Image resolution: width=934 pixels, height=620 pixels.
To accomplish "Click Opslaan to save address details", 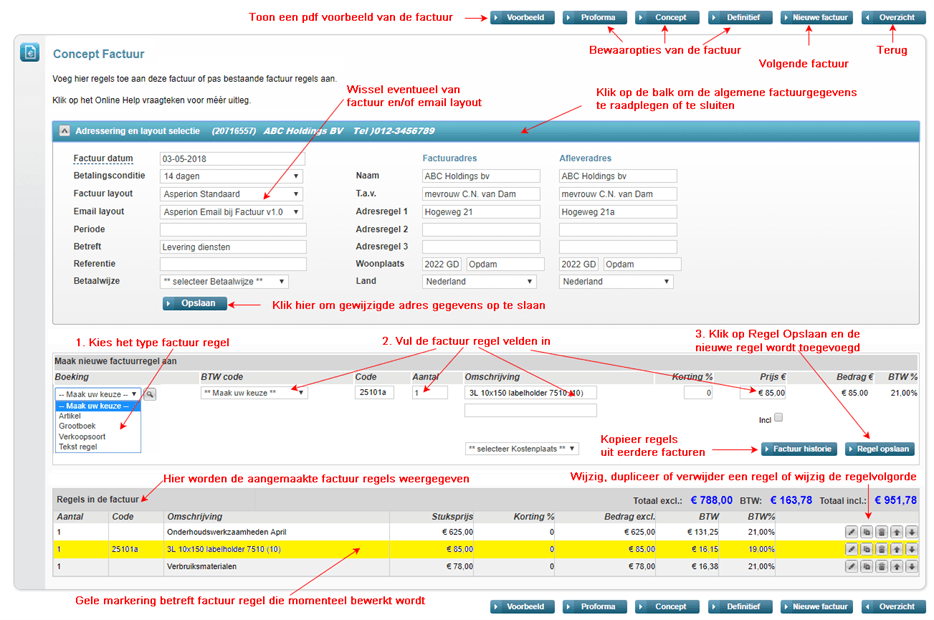I will click(x=195, y=304).
